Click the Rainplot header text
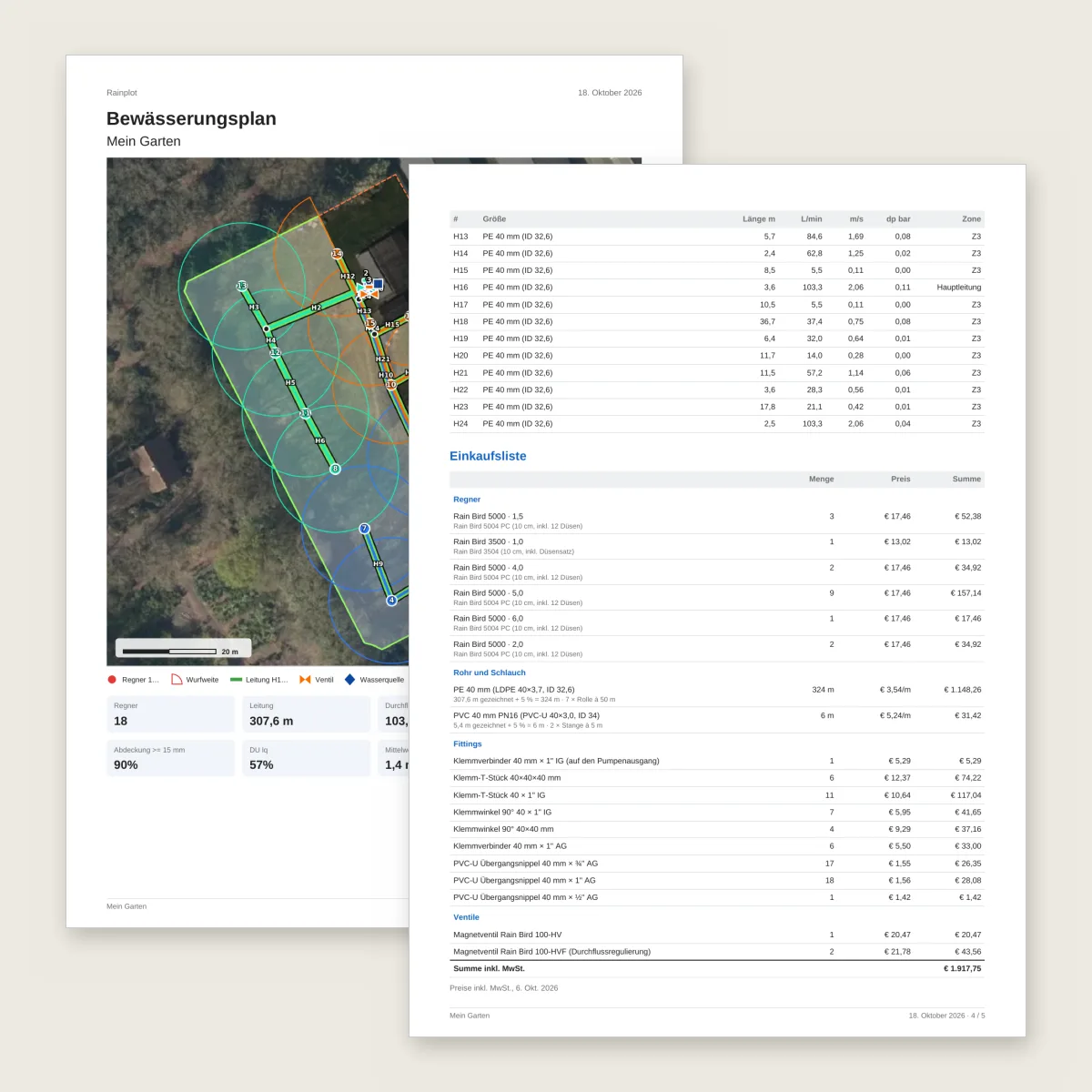Viewport: 1092px width, 1092px height. pos(122,93)
